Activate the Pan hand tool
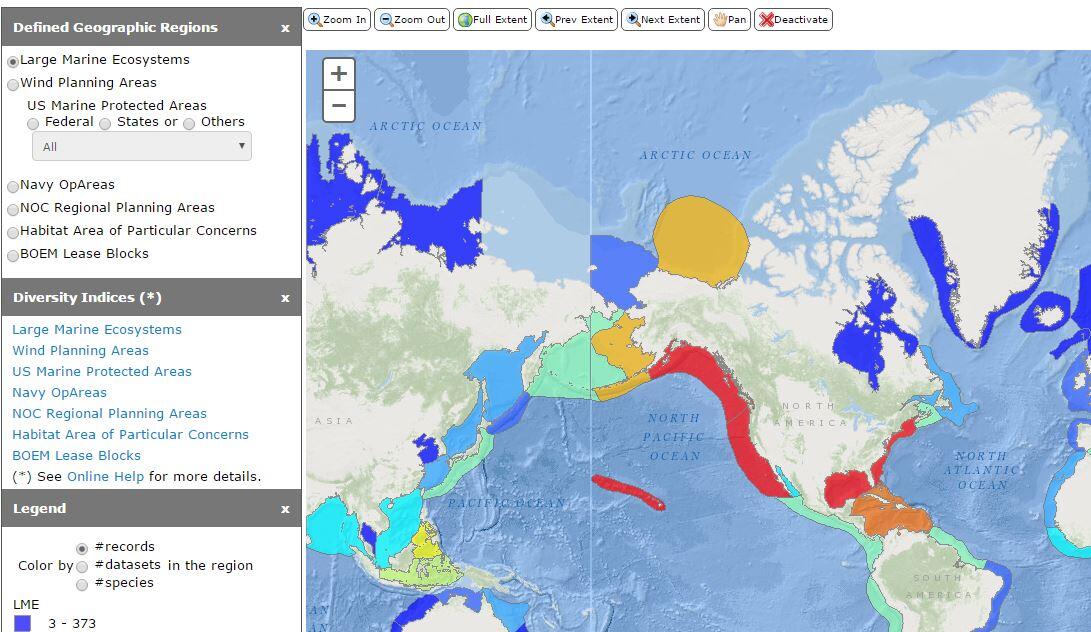 pyautogui.click(x=729, y=19)
